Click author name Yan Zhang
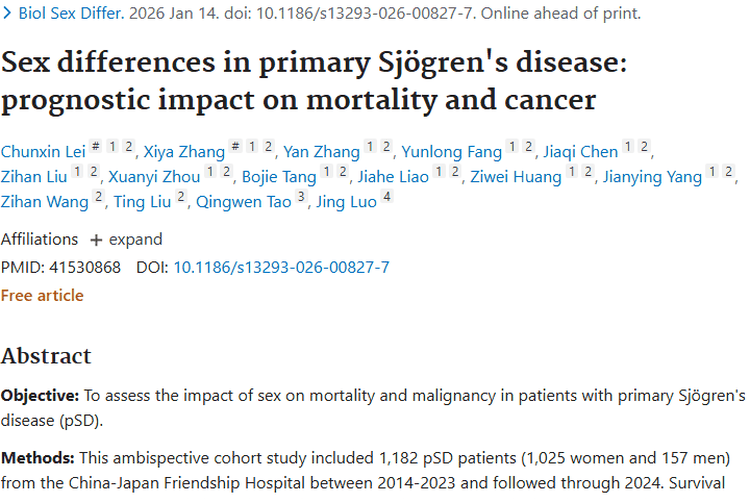The width and height of the screenshot is (750, 500). (321, 152)
